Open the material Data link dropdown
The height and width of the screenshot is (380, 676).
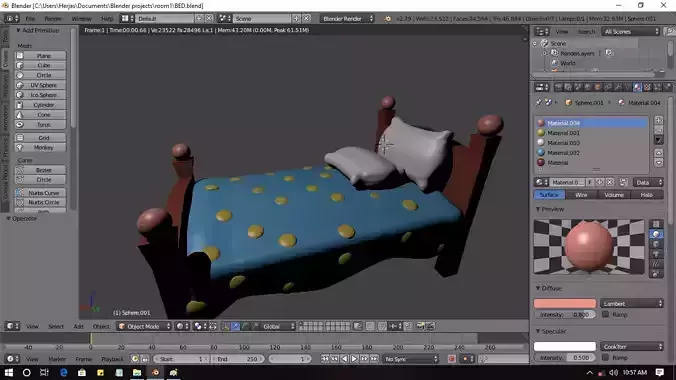648,182
